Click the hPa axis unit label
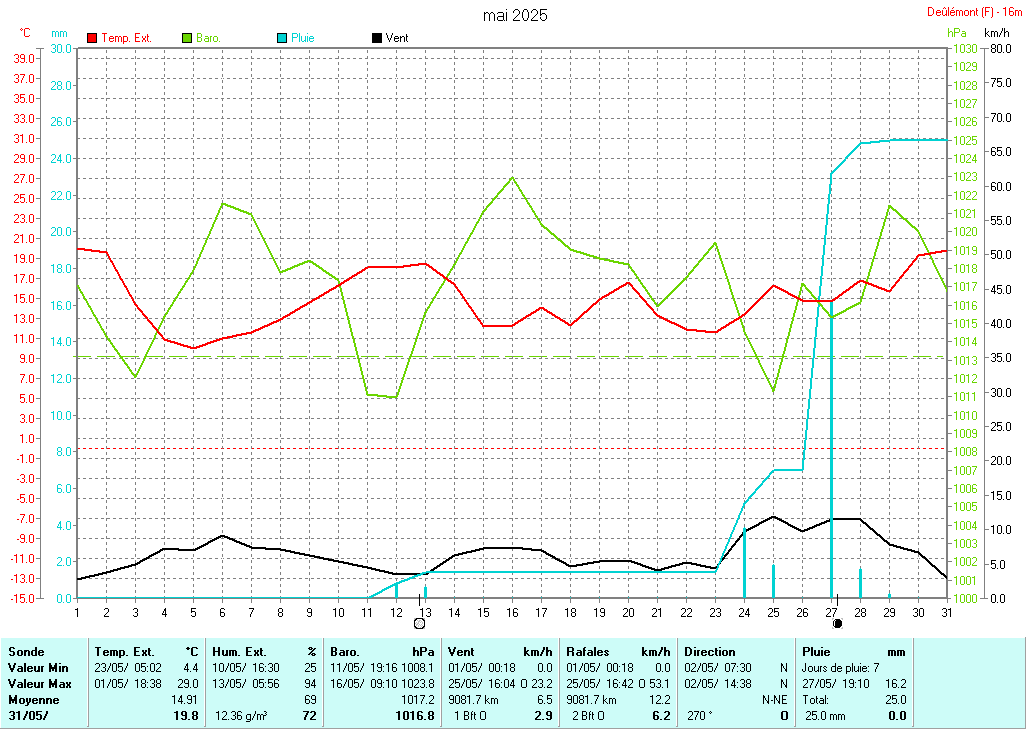 tap(956, 33)
